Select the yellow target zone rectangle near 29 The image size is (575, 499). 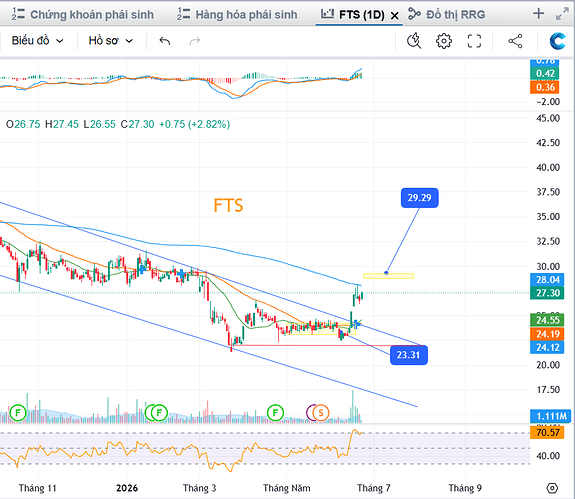tap(389, 276)
